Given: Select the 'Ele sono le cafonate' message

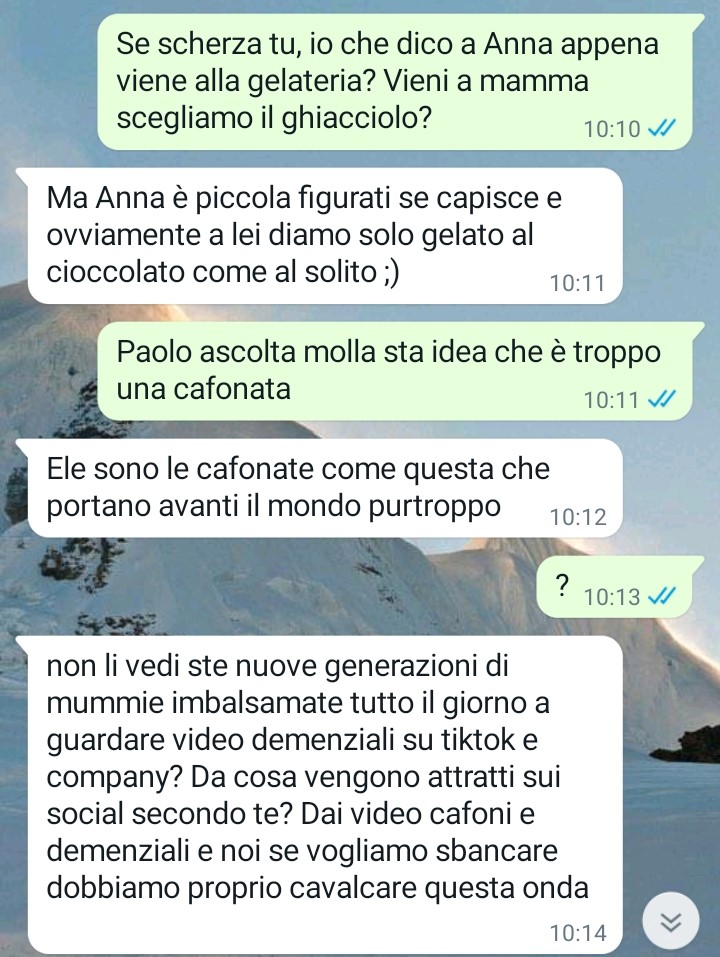Looking at the screenshot, I should tap(325, 488).
